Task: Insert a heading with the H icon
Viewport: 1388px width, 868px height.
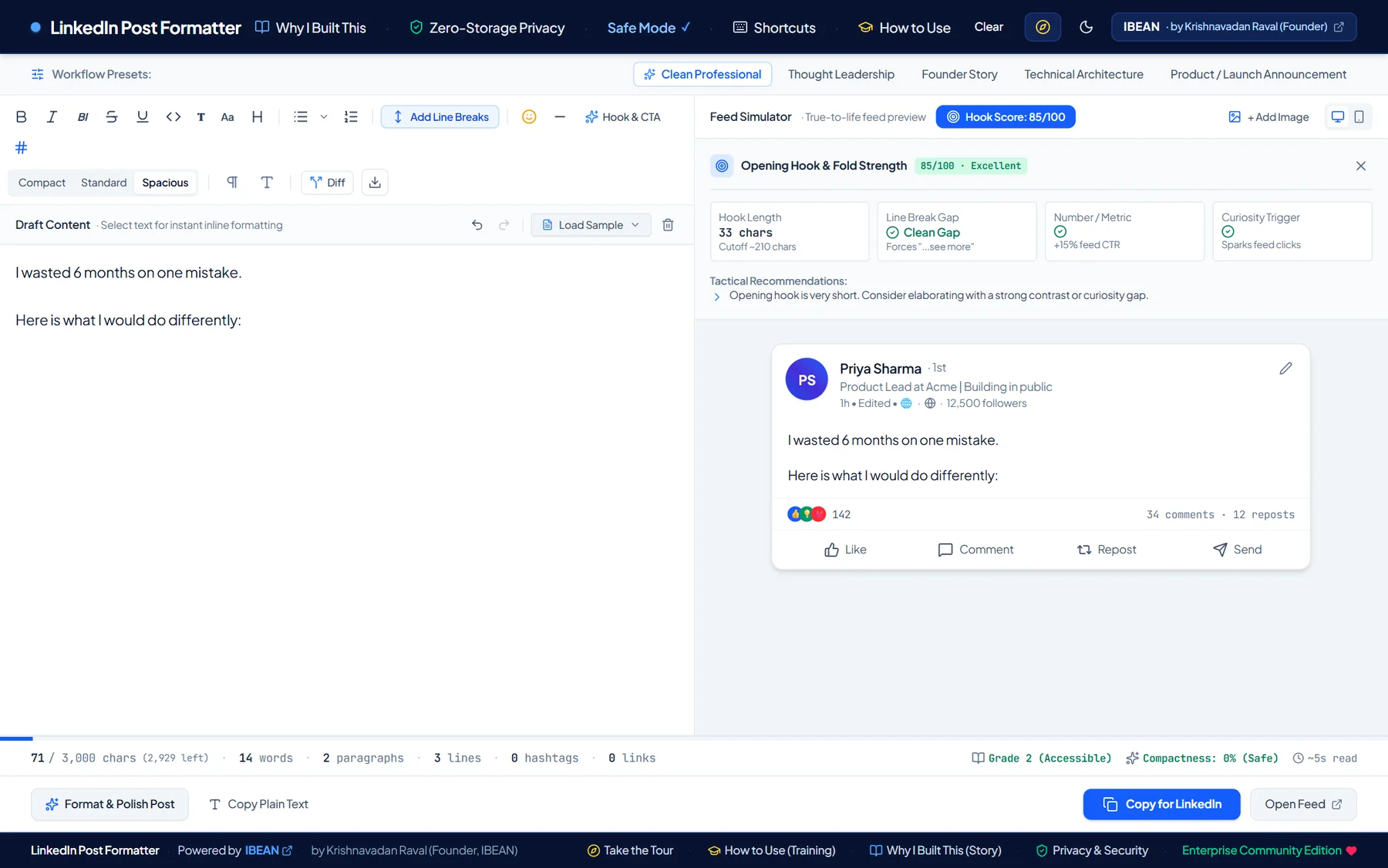Action: click(x=258, y=117)
